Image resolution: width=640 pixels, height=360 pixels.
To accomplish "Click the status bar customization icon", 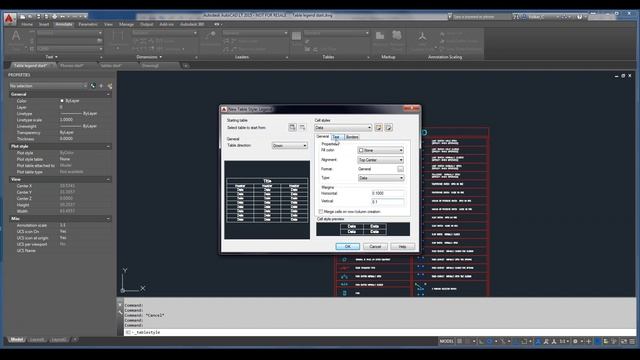I will [632, 341].
